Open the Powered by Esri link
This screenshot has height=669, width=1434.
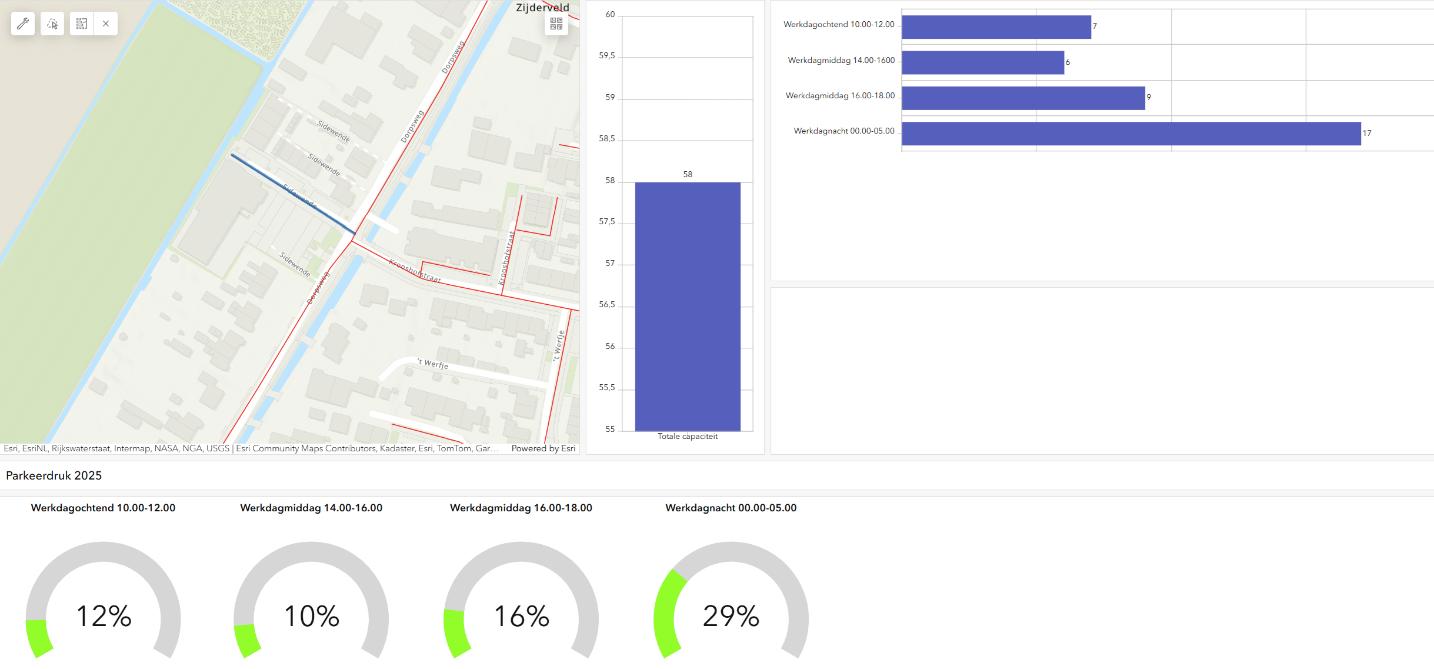coord(543,449)
